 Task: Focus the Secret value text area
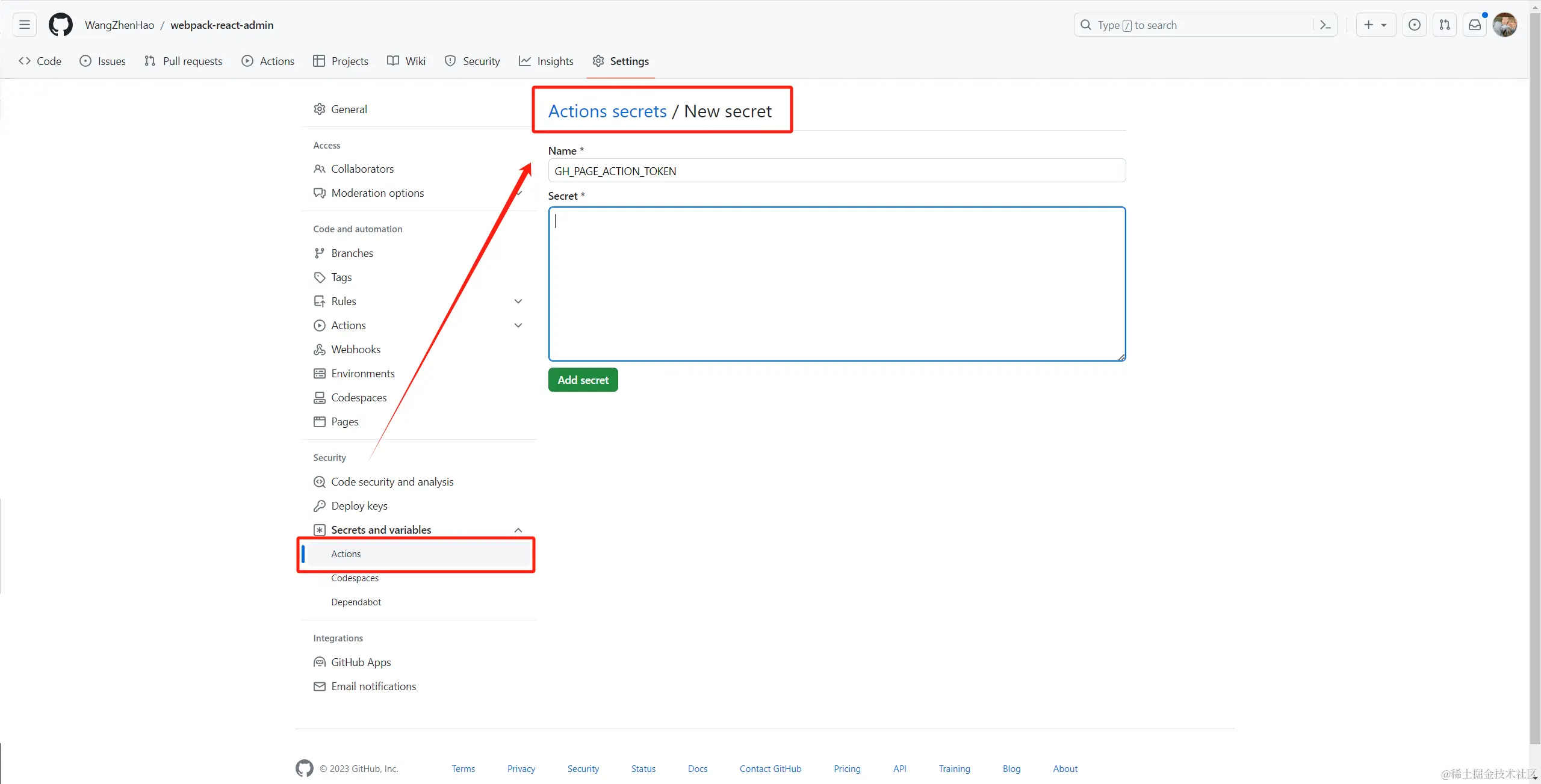837,283
